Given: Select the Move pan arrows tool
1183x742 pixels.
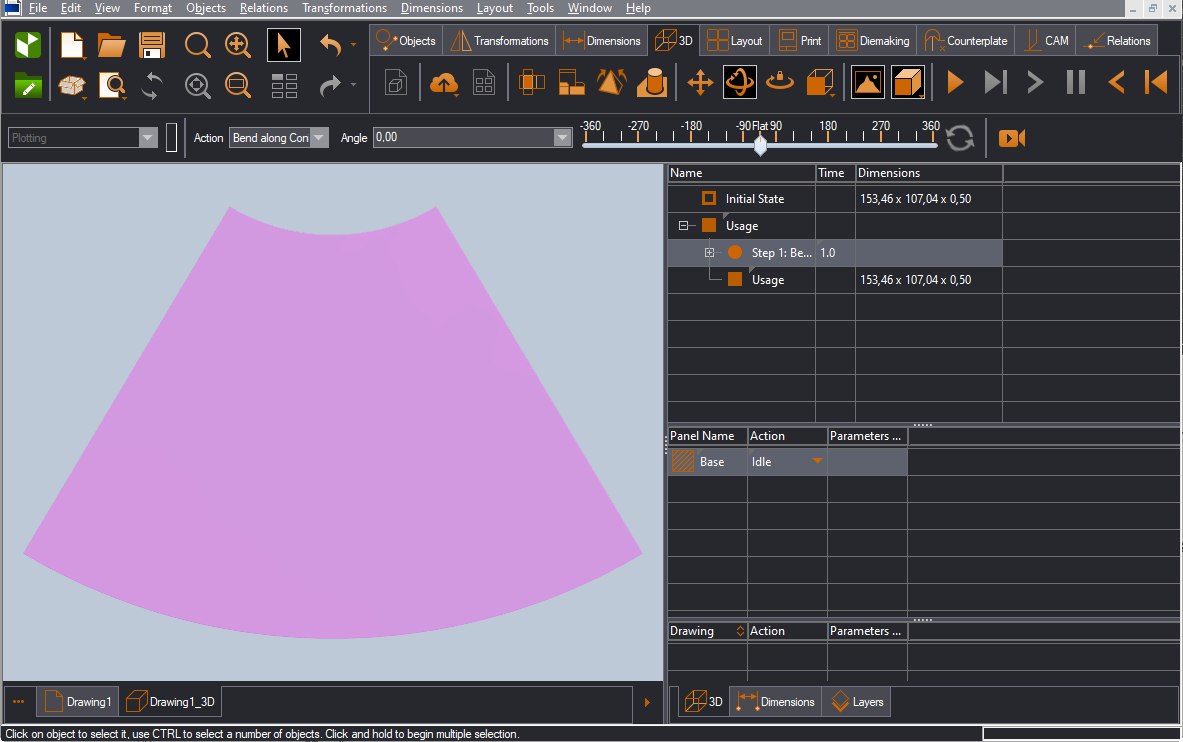Looking at the screenshot, I should (700, 82).
